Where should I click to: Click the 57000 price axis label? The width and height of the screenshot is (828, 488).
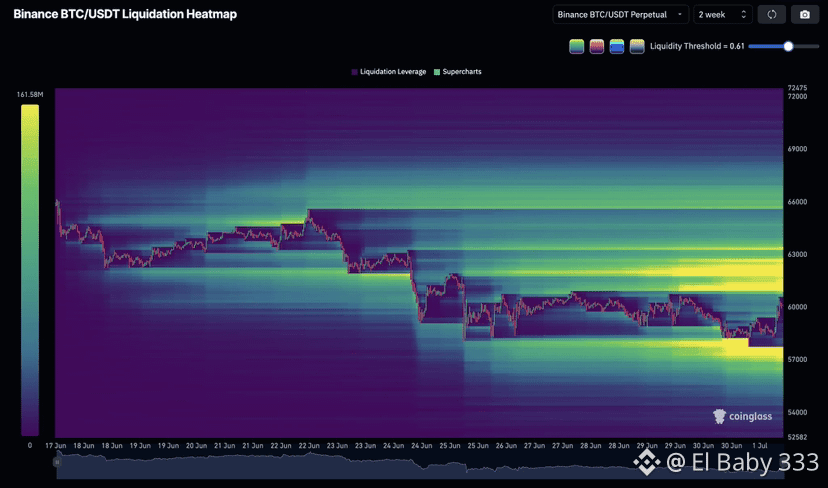[797, 359]
